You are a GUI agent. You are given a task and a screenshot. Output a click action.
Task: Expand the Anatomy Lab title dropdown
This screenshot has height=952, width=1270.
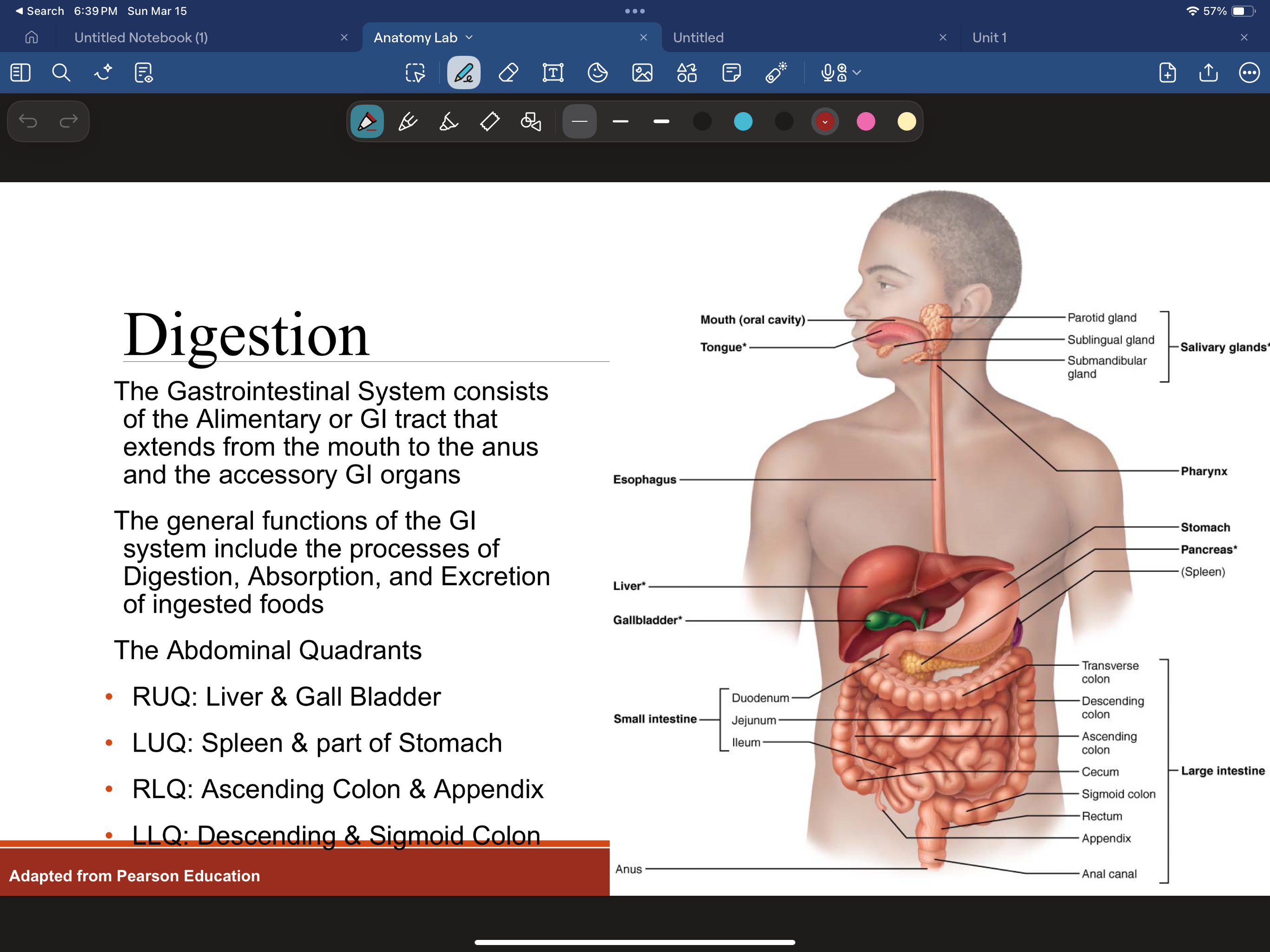pyautogui.click(x=469, y=37)
